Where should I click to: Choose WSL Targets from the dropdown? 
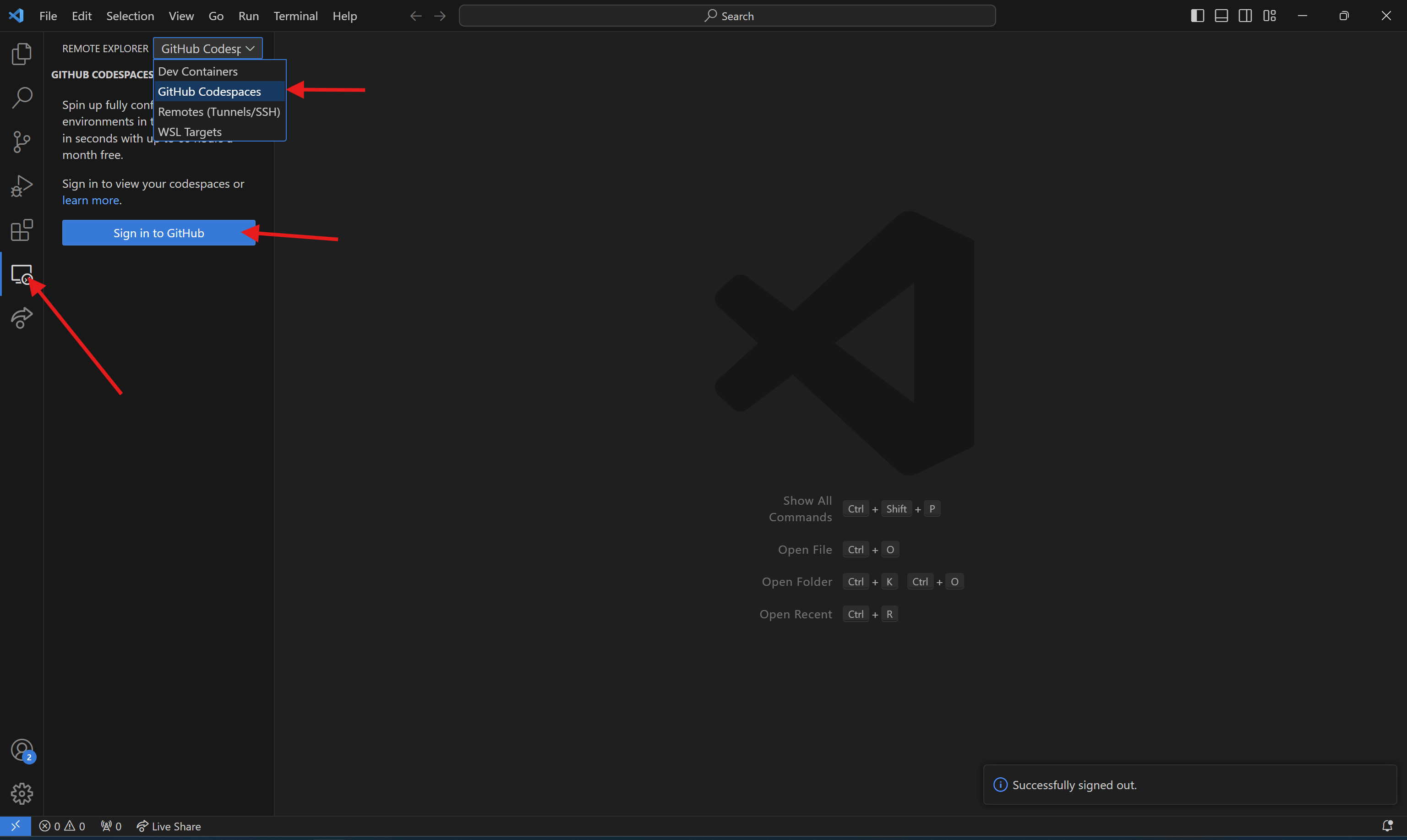(x=190, y=132)
